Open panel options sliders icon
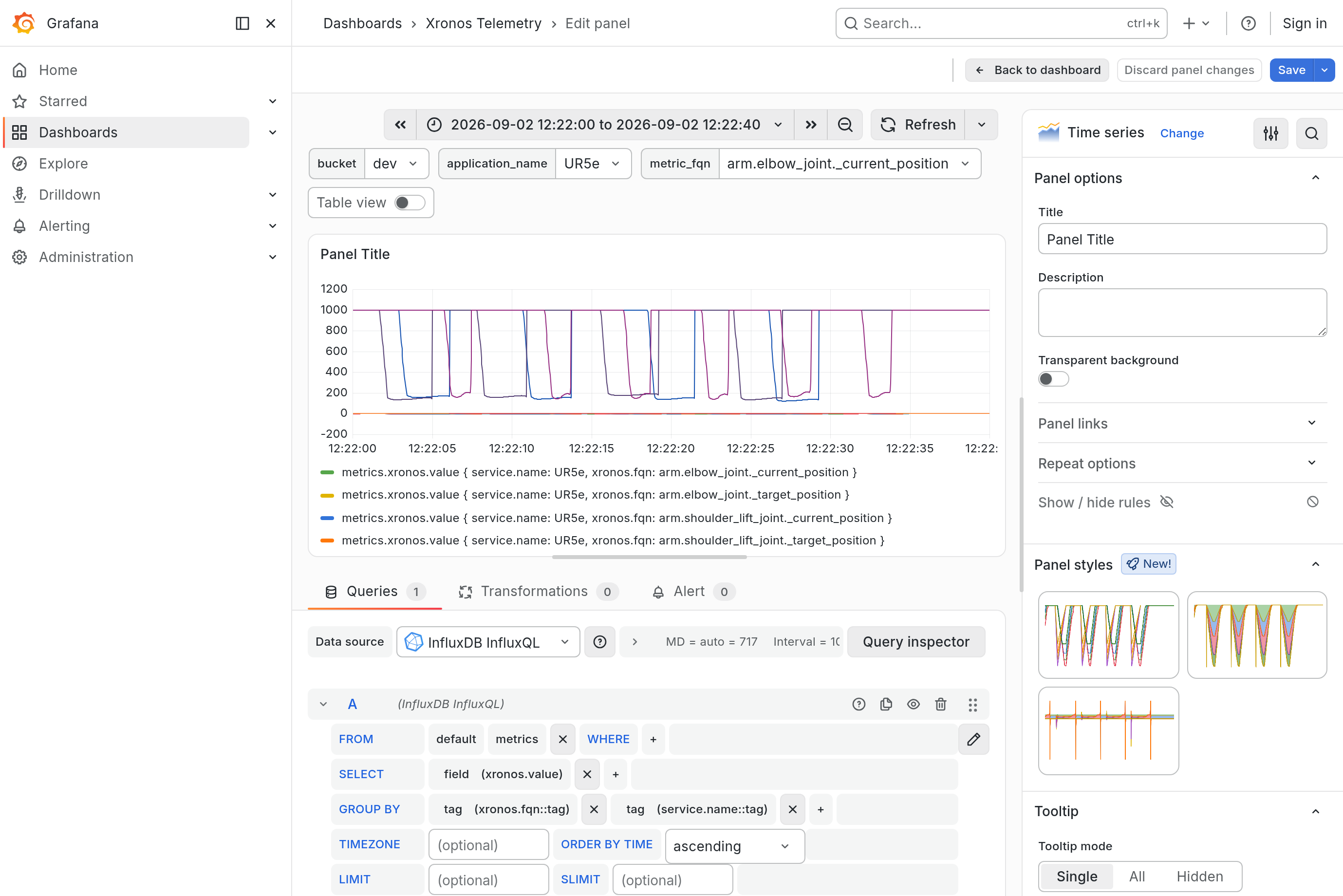 [1270, 133]
